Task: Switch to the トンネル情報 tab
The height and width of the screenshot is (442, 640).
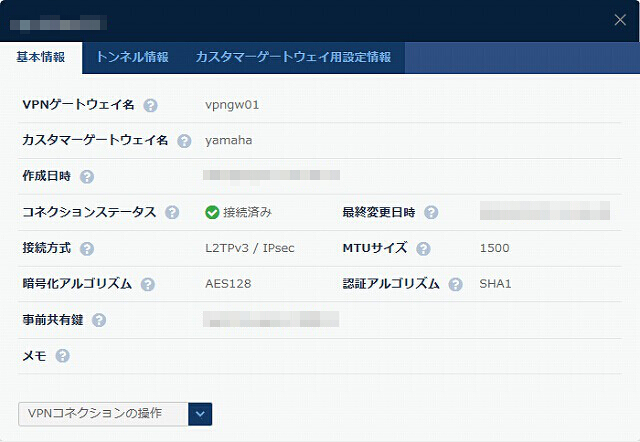Action: [132, 57]
